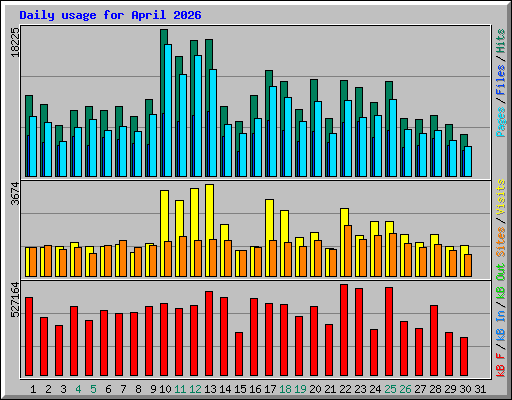Click the yellow "Visits" legend label
Viewport: 512px width, 400px height.
[x=500, y=197]
